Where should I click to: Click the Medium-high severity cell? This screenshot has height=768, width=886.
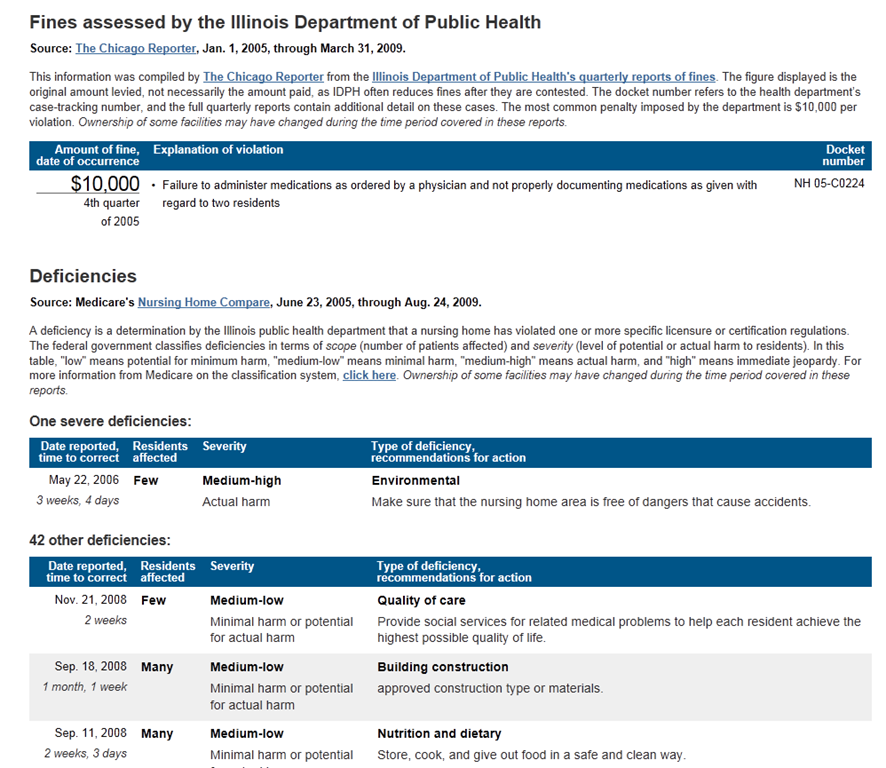[x=242, y=481]
